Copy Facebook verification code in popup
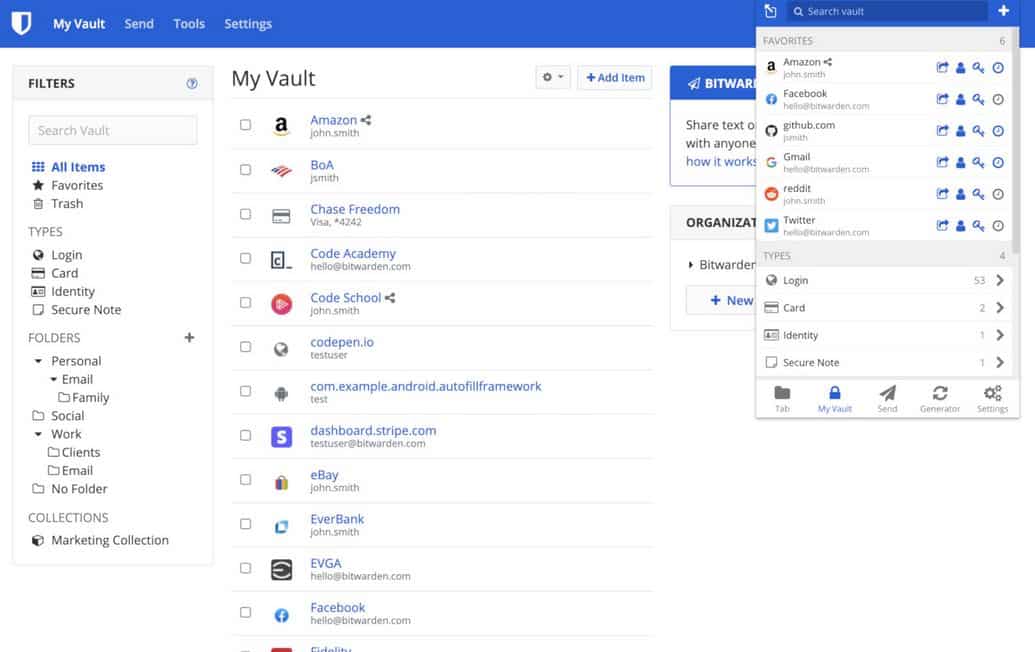The width and height of the screenshot is (1035, 652). (998, 99)
